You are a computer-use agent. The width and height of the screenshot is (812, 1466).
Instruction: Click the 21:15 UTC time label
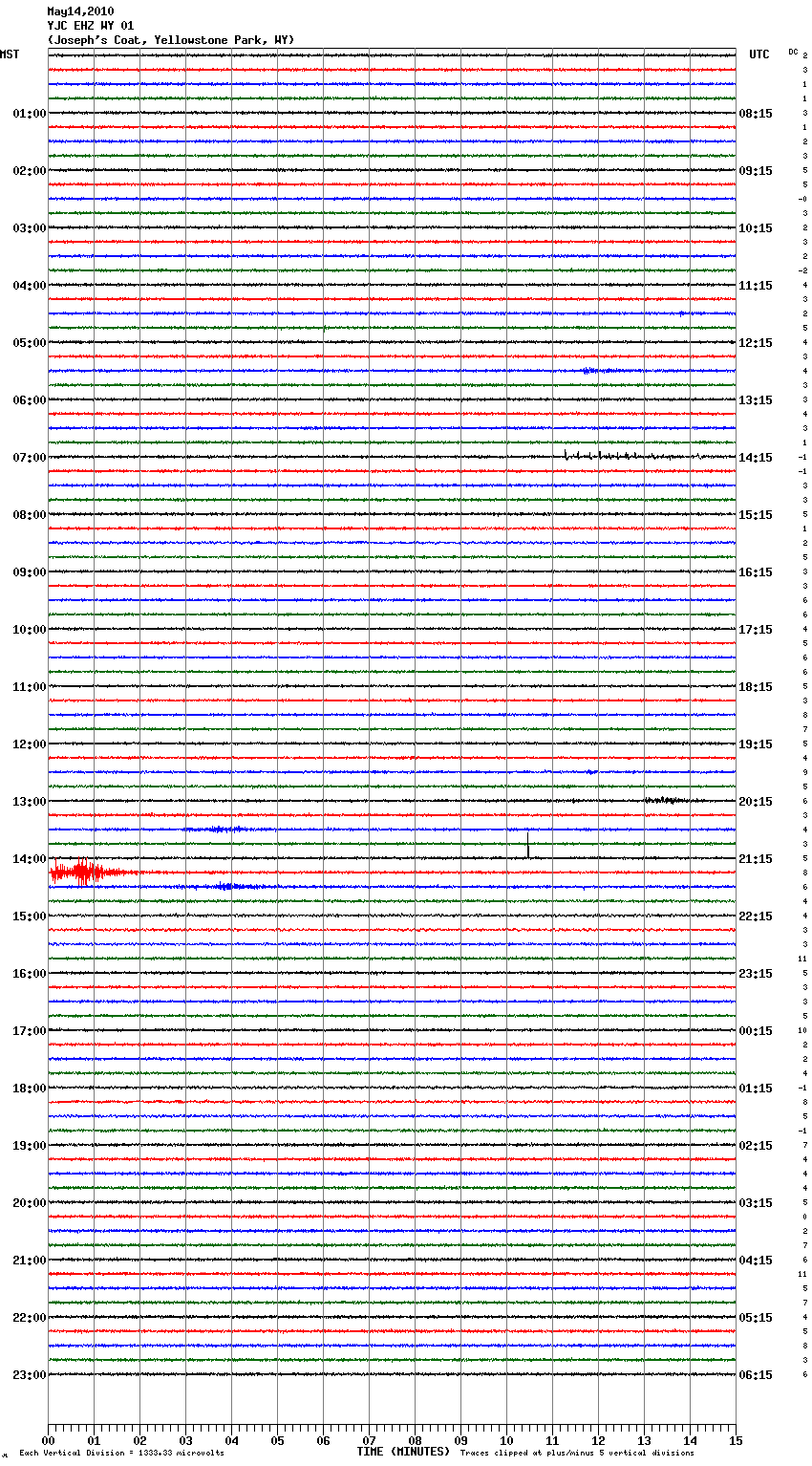[756, 859]
